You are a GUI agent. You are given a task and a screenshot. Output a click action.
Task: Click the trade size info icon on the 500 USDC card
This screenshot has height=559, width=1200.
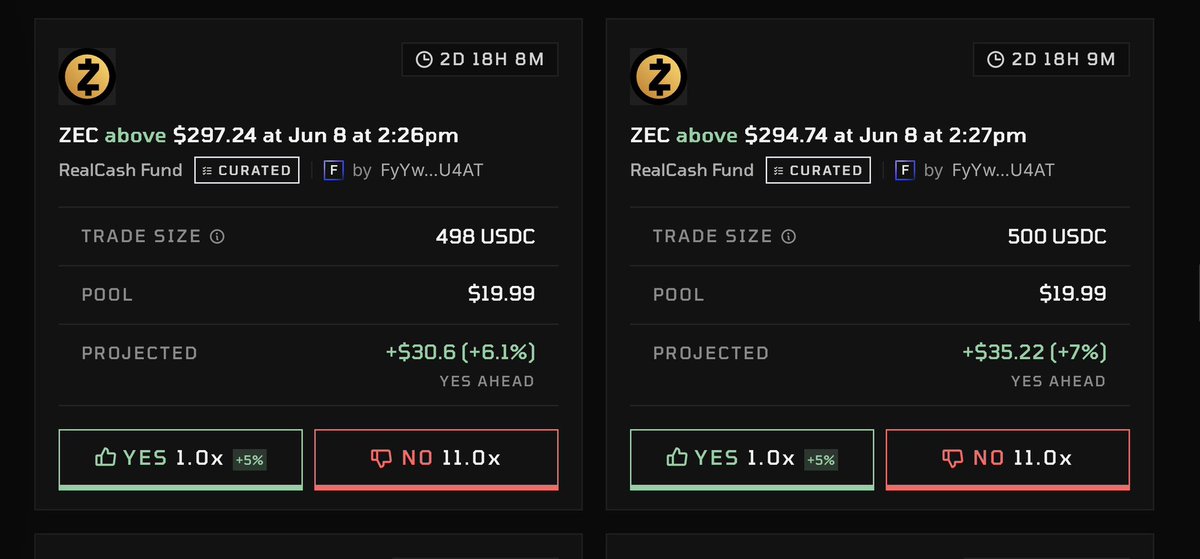coord(789,237)
